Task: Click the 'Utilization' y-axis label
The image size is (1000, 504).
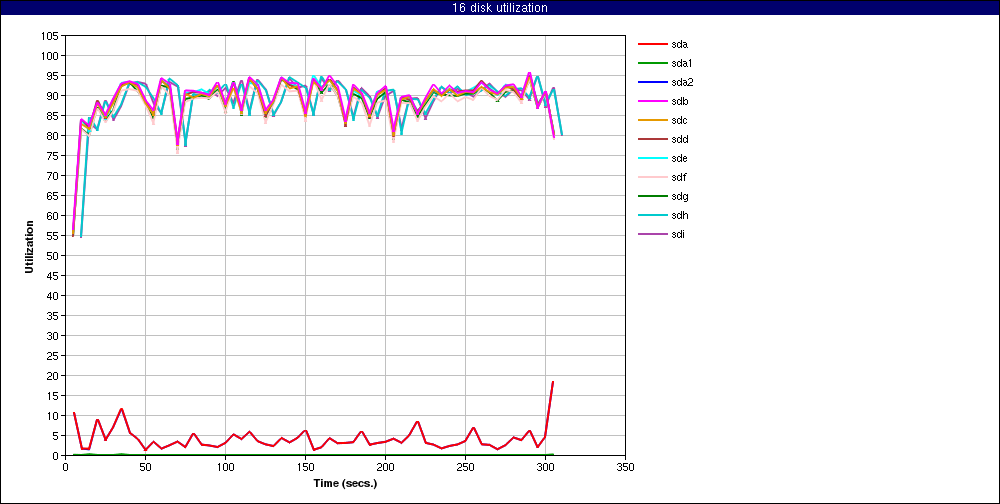Action: pos(29,247)
